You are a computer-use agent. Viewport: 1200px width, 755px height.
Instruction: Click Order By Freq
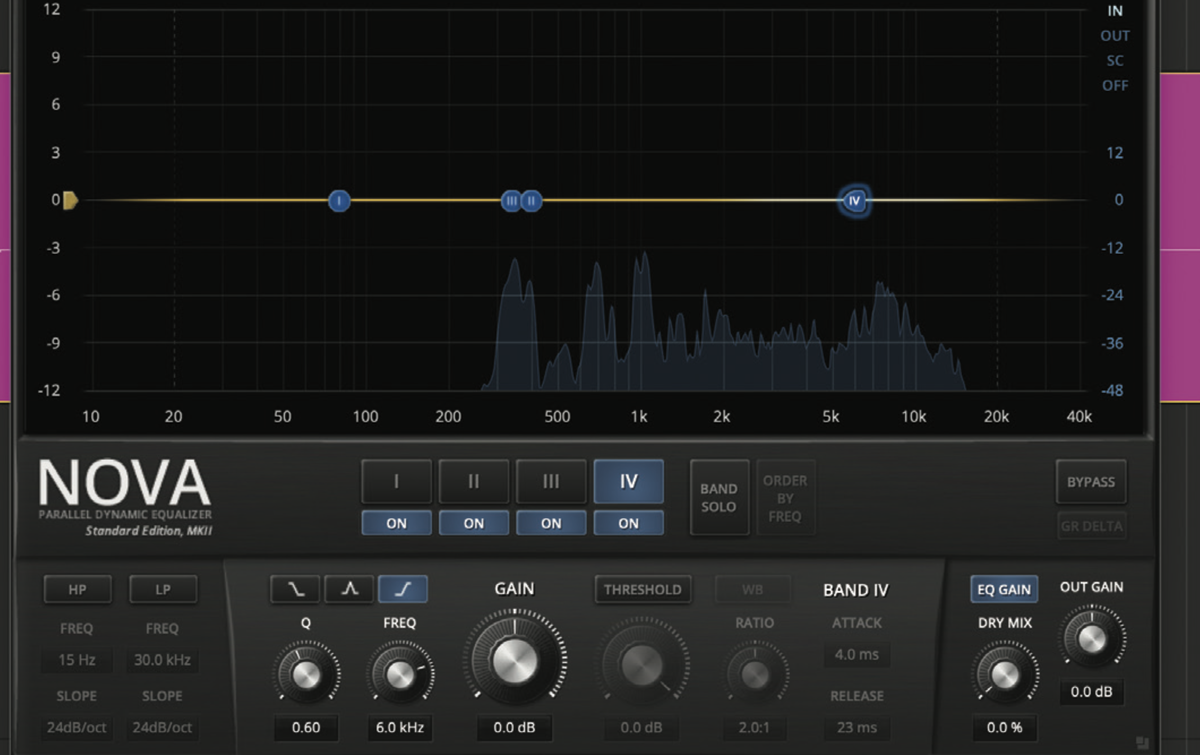(x=786, y=497)
